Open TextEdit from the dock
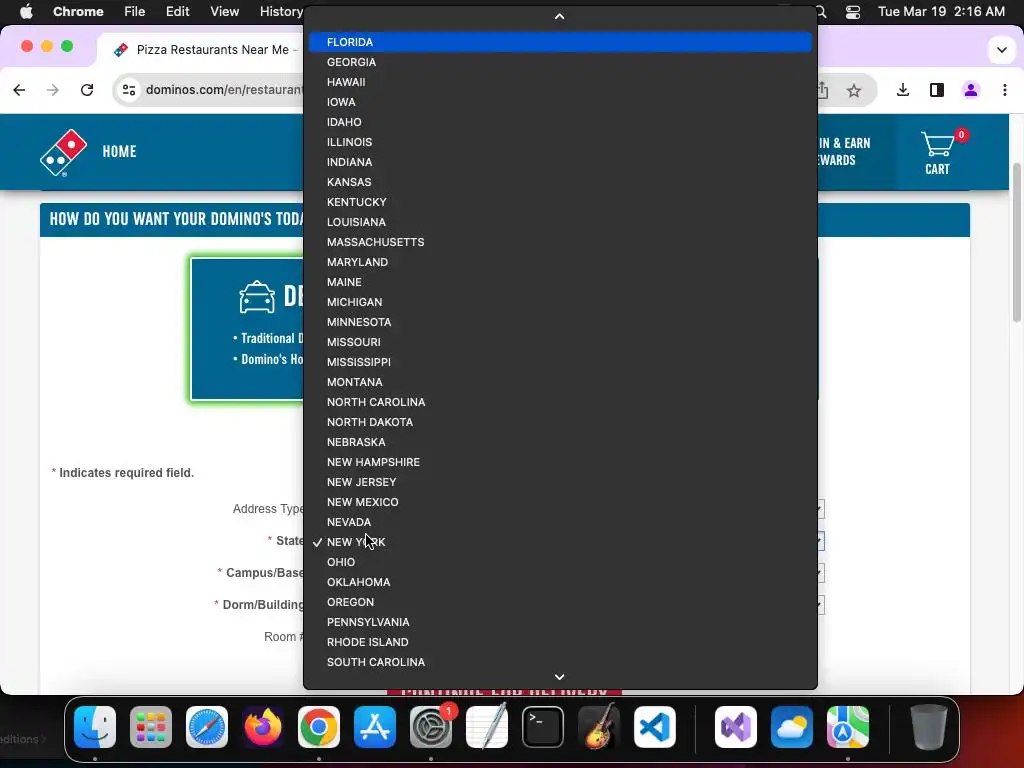The image size is (1024, 768). pos(487,727)
